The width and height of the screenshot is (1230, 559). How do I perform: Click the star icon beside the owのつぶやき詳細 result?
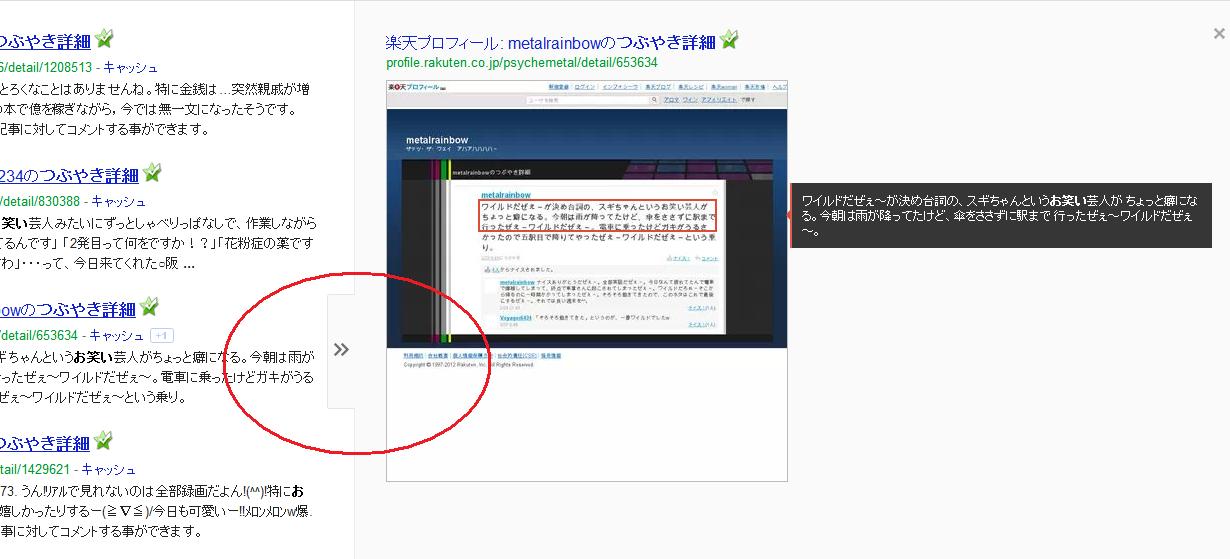click(x=149, y=307)
